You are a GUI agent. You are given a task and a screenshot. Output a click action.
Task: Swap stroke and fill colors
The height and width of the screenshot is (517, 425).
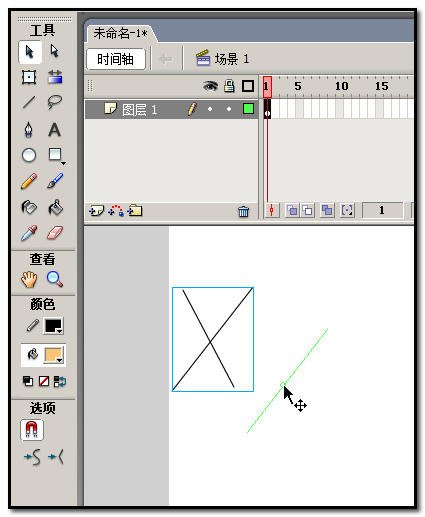tap(60, 381)
